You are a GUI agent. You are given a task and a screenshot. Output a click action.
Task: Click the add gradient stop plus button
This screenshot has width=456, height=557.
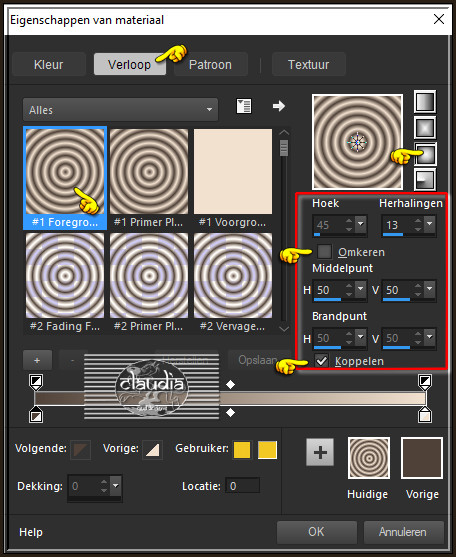tap(37, 361)
